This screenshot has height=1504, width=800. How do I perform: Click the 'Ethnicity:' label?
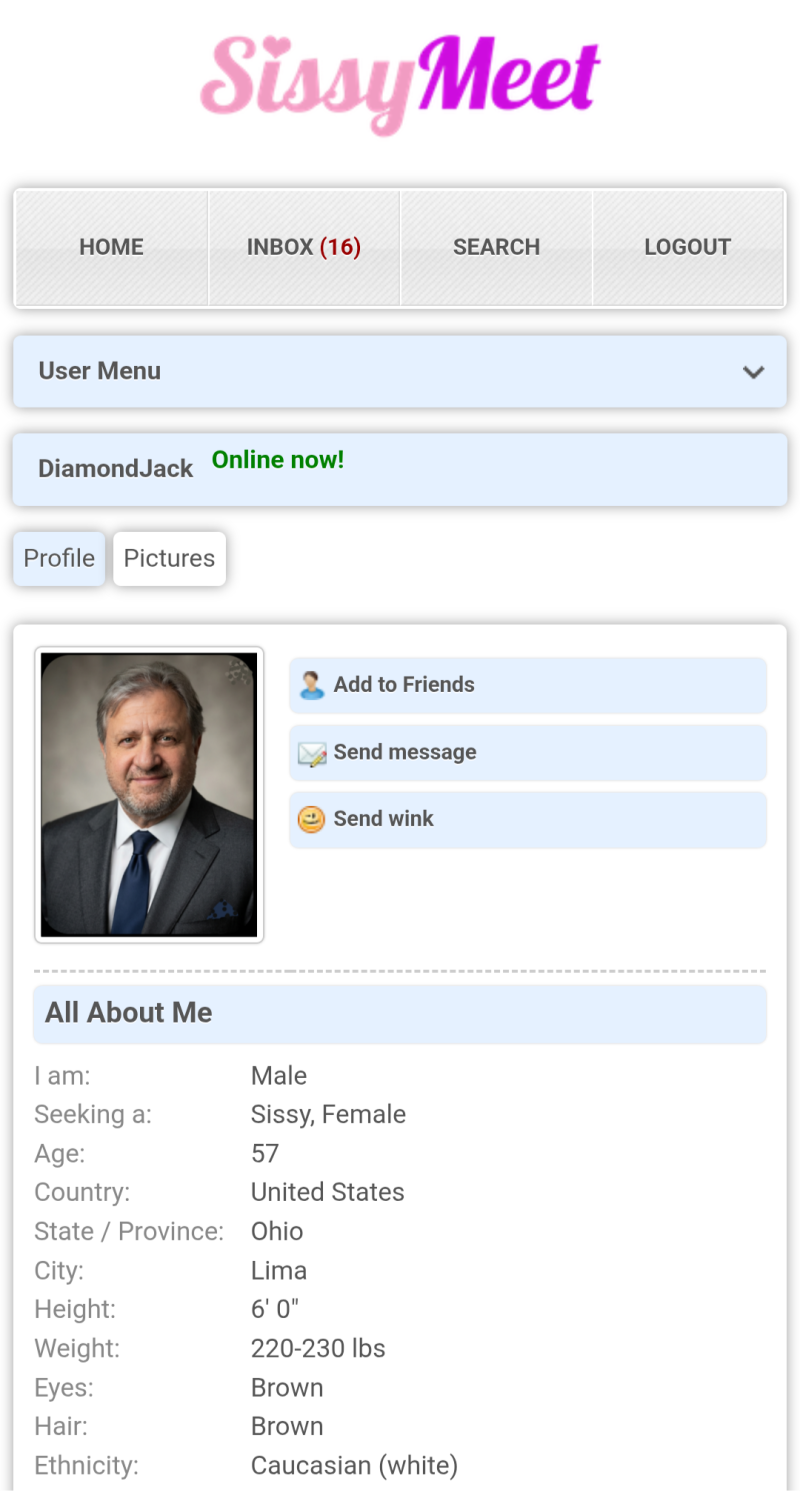(x=86, y=1466)
